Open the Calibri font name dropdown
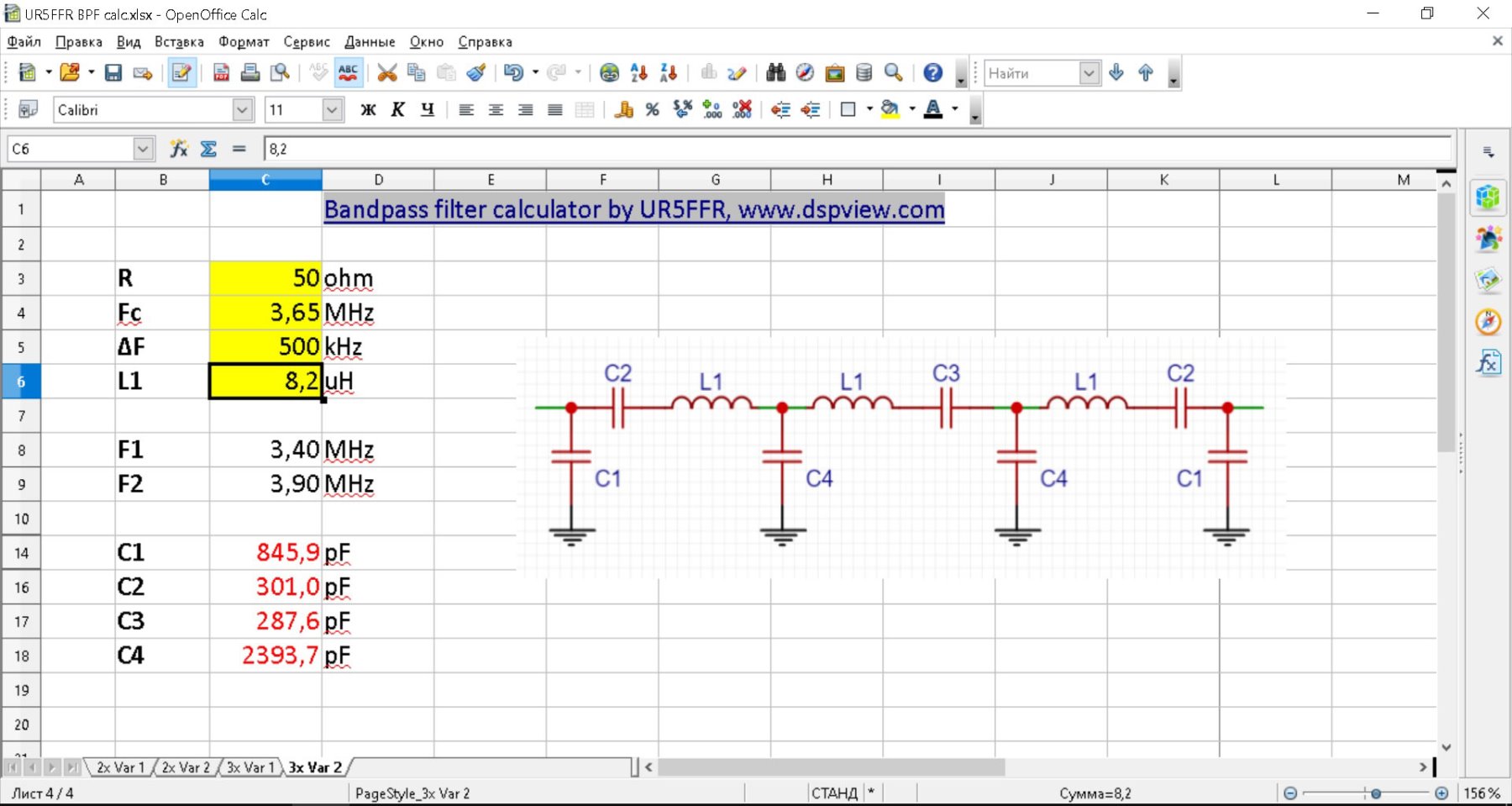This screenshot has width=1512, height=806. (242, 110)
